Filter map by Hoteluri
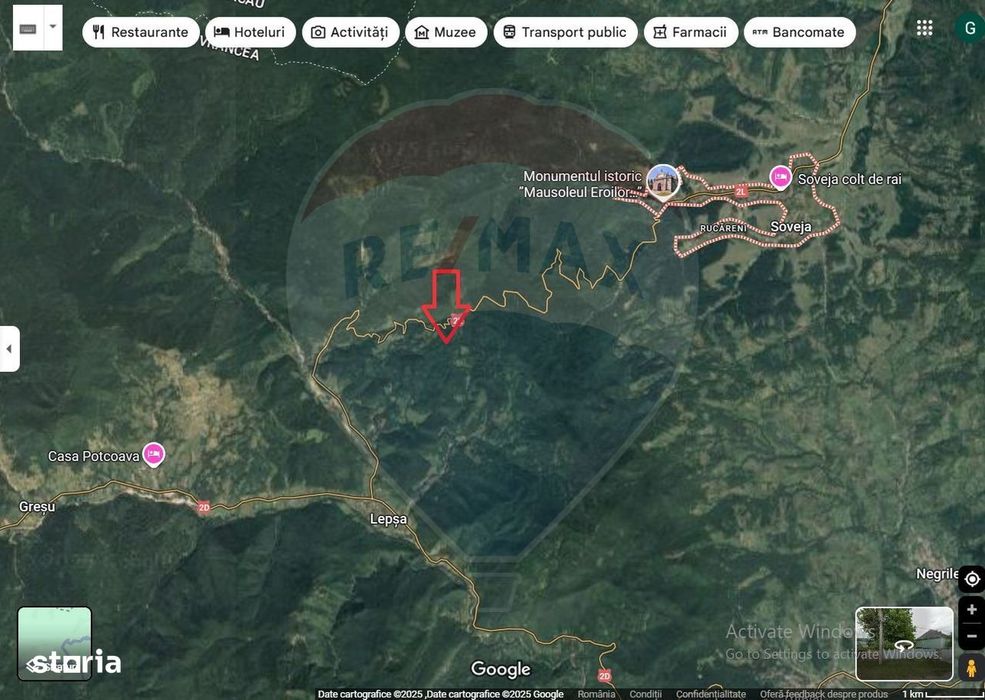The width and height of the screenshot is (985, 700). coord(250,32)
